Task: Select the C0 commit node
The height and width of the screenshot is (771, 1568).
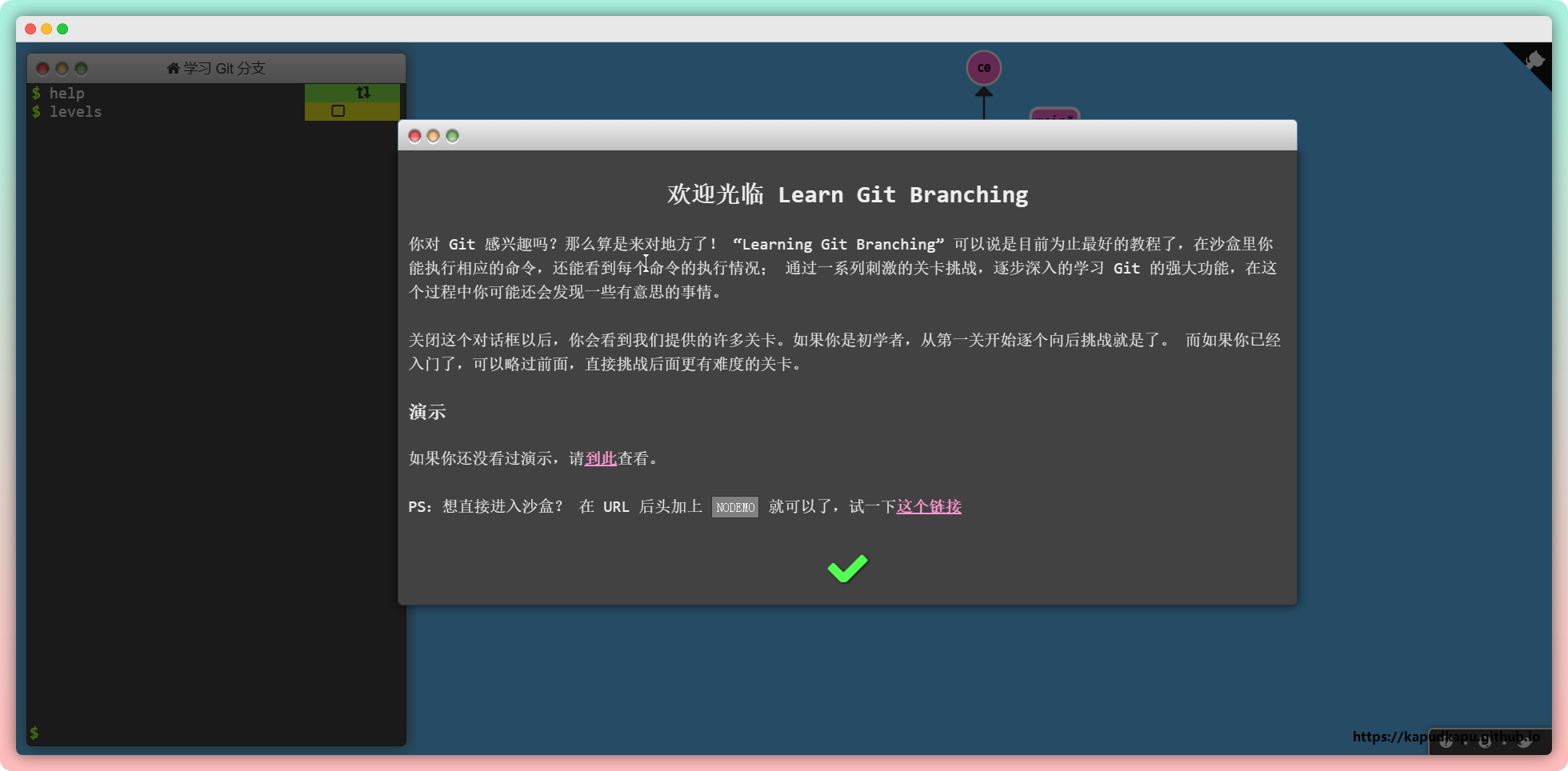Action: pos(983,68)
